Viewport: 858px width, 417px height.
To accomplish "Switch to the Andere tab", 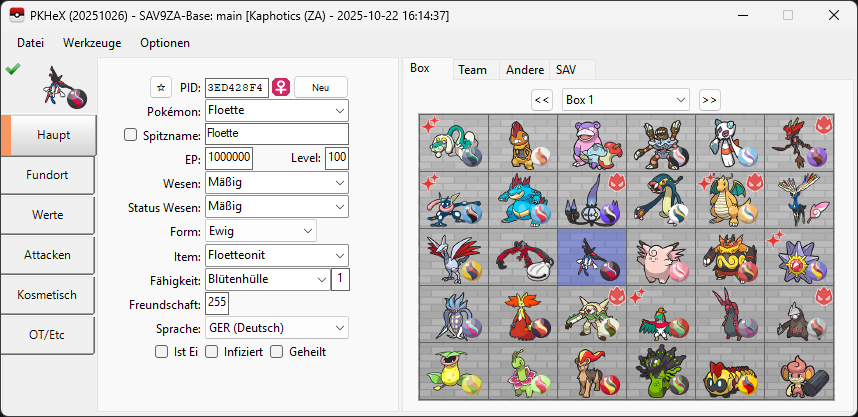I will [x=525, y=70].
